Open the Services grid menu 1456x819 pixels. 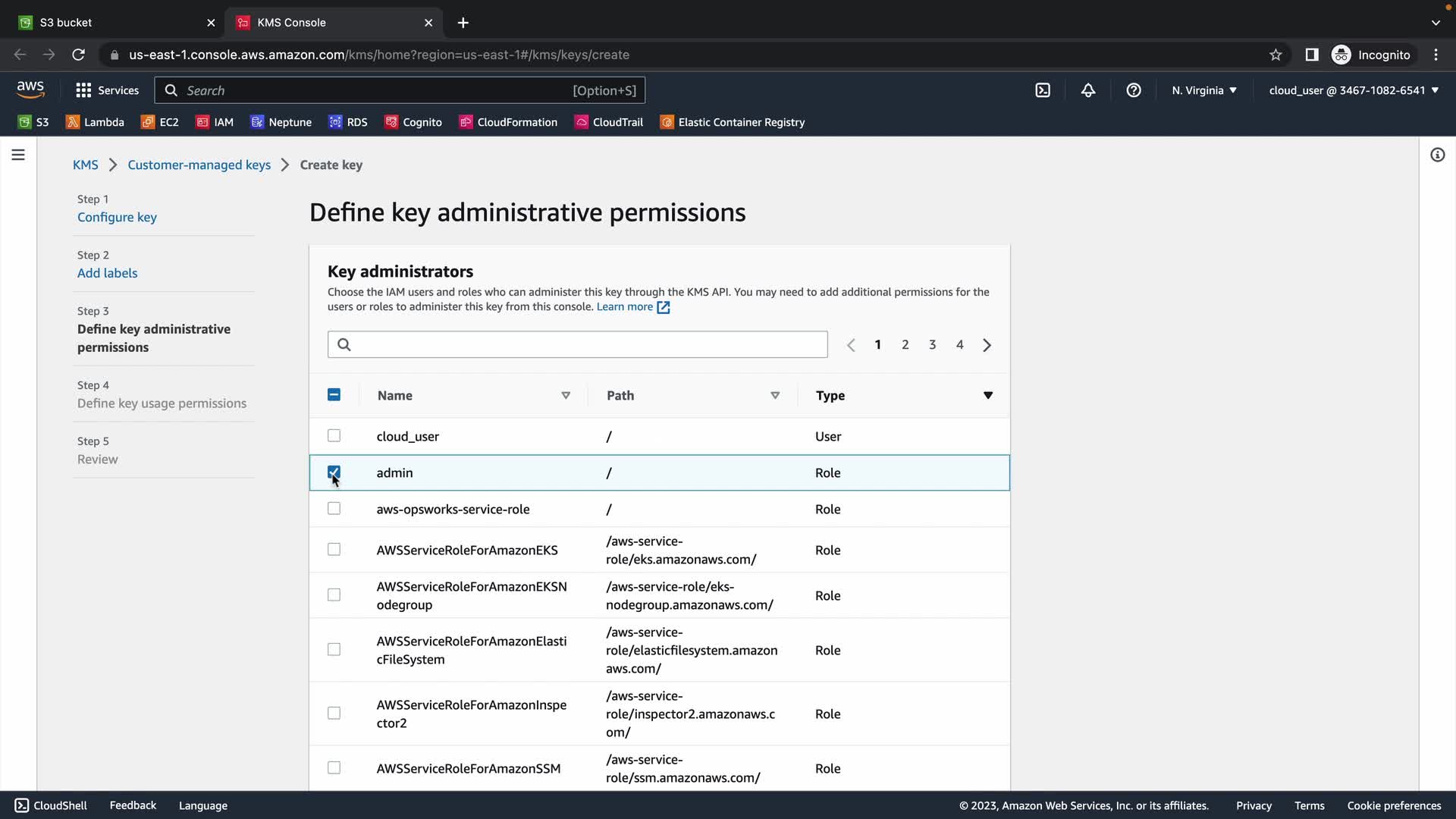click(107, 90)
